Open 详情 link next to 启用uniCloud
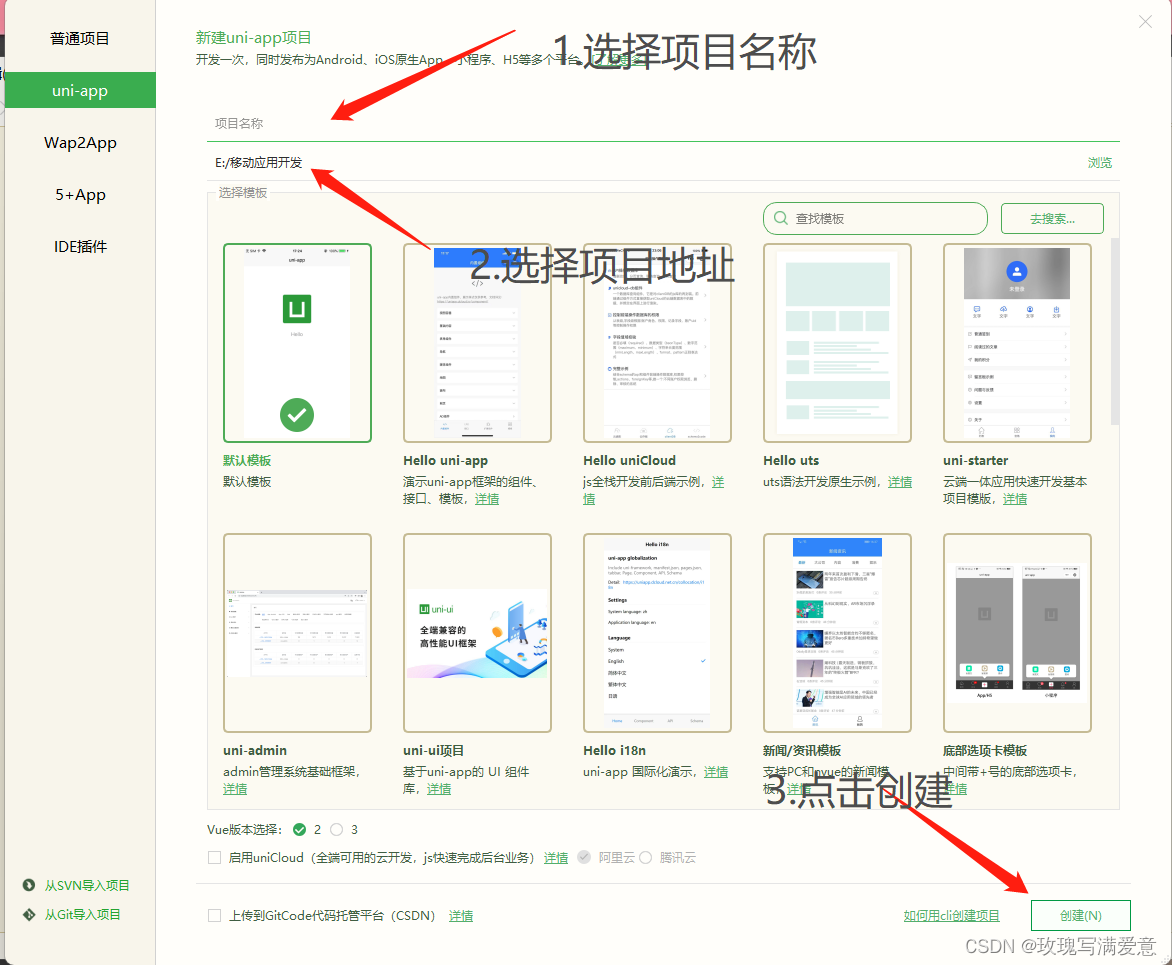The width and height of the screenshot is (1172, 965). click(555, 857)
